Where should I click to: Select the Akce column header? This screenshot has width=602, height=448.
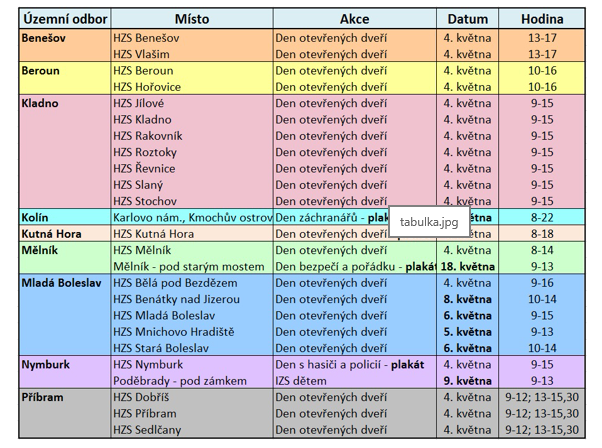(354, 19)
